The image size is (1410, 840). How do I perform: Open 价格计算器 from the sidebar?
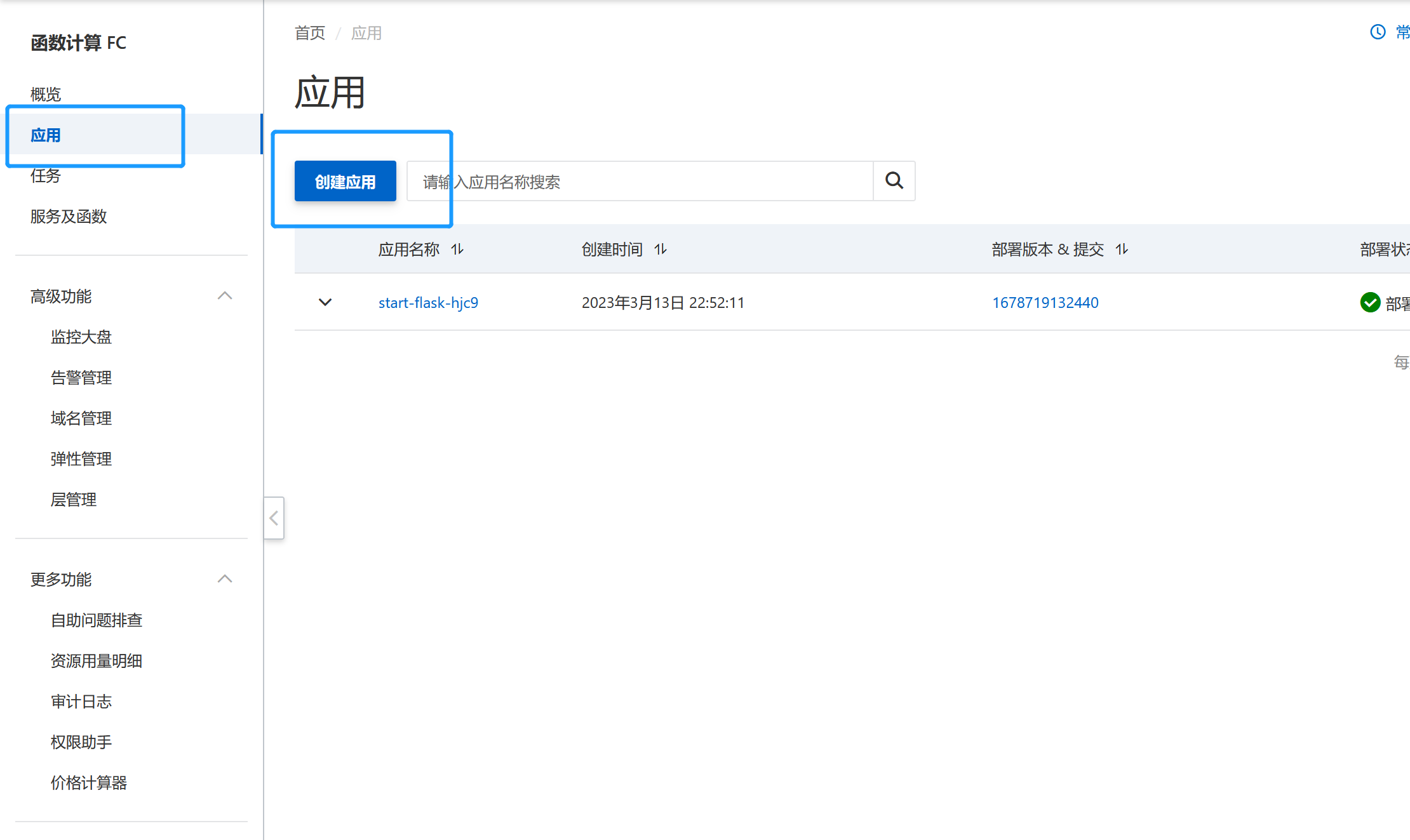pyautogui.click(x=88, y=783)
